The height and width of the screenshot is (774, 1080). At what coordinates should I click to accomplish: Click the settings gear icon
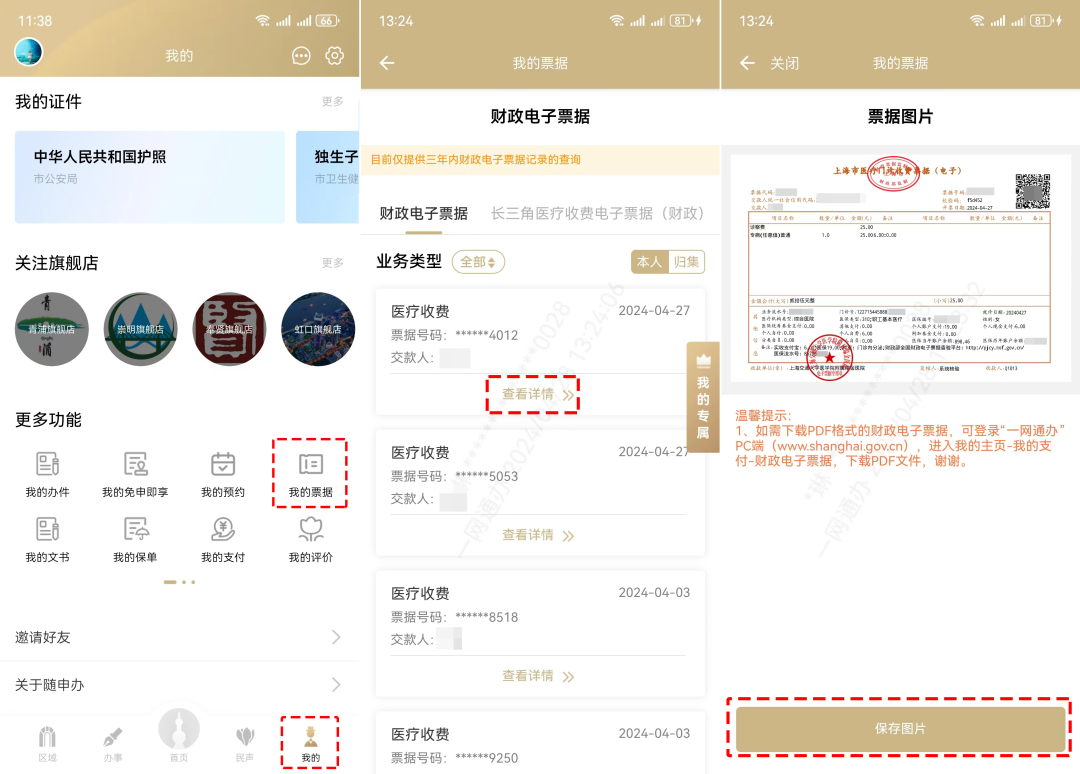335,56
